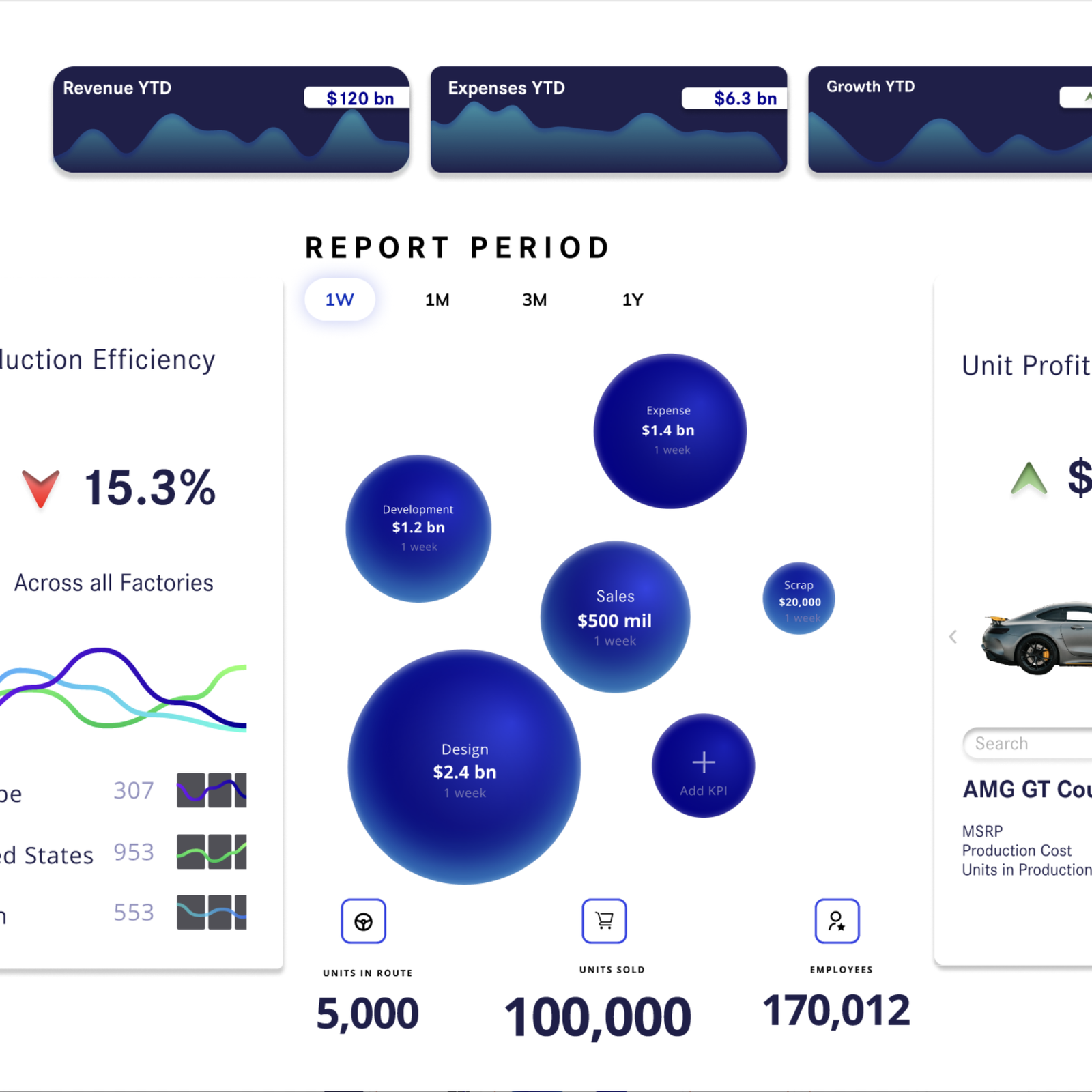Click the Units in Route steering wheel icon

[x=363, y=921]
